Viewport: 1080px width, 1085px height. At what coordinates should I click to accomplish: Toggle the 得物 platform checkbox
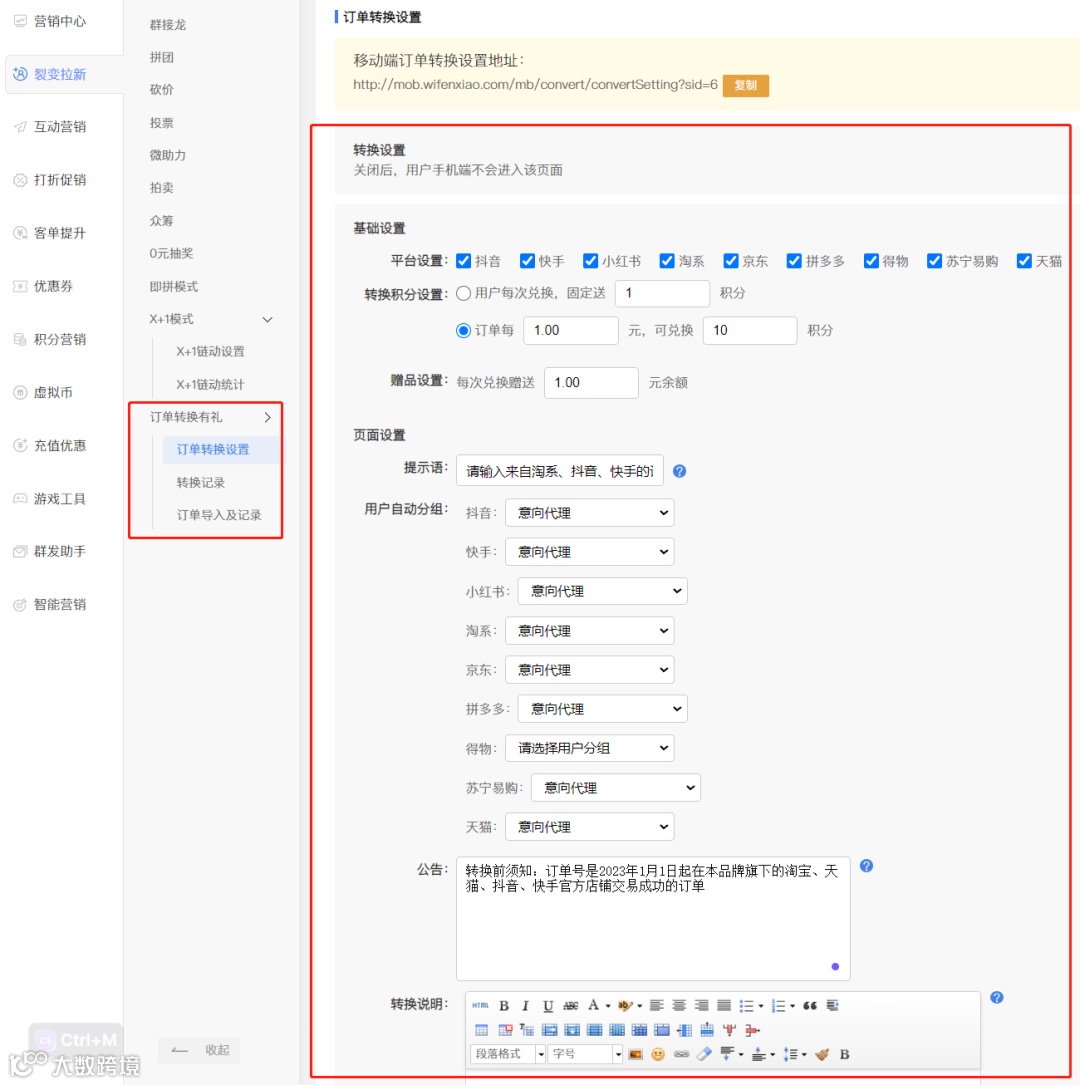tap(871, 261)
